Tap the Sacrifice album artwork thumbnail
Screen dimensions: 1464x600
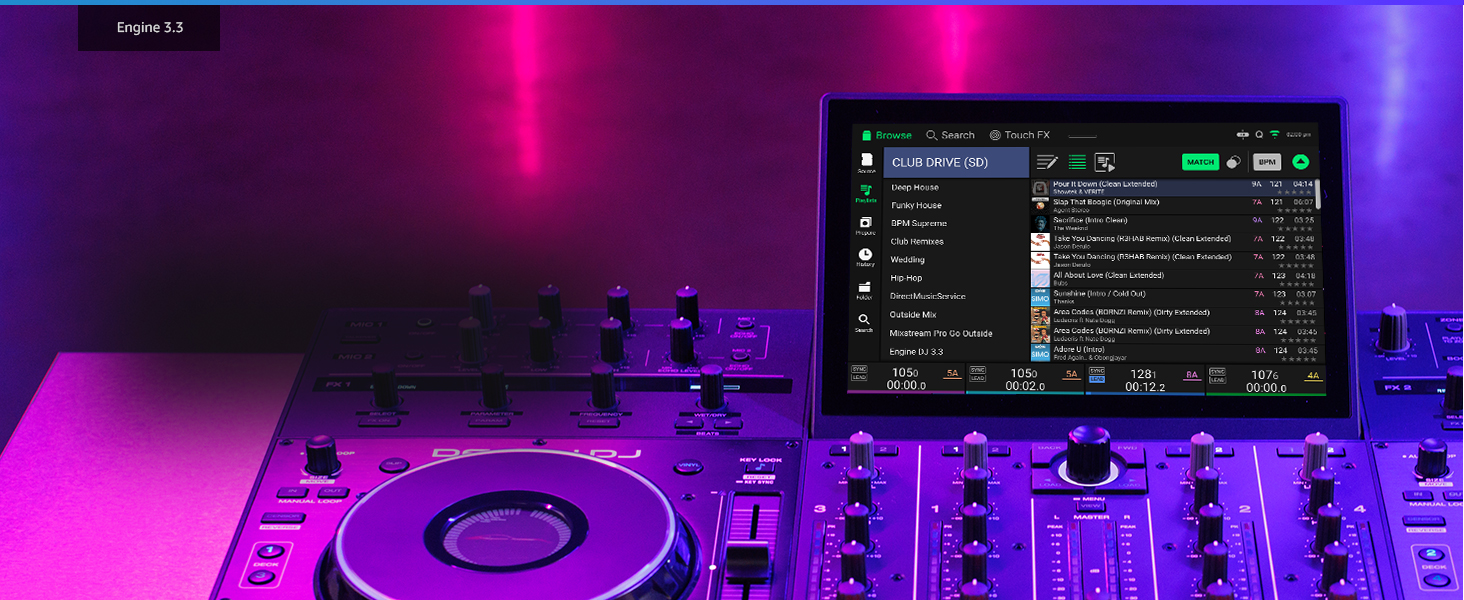pyautogui.click(x=1040, y=224)
